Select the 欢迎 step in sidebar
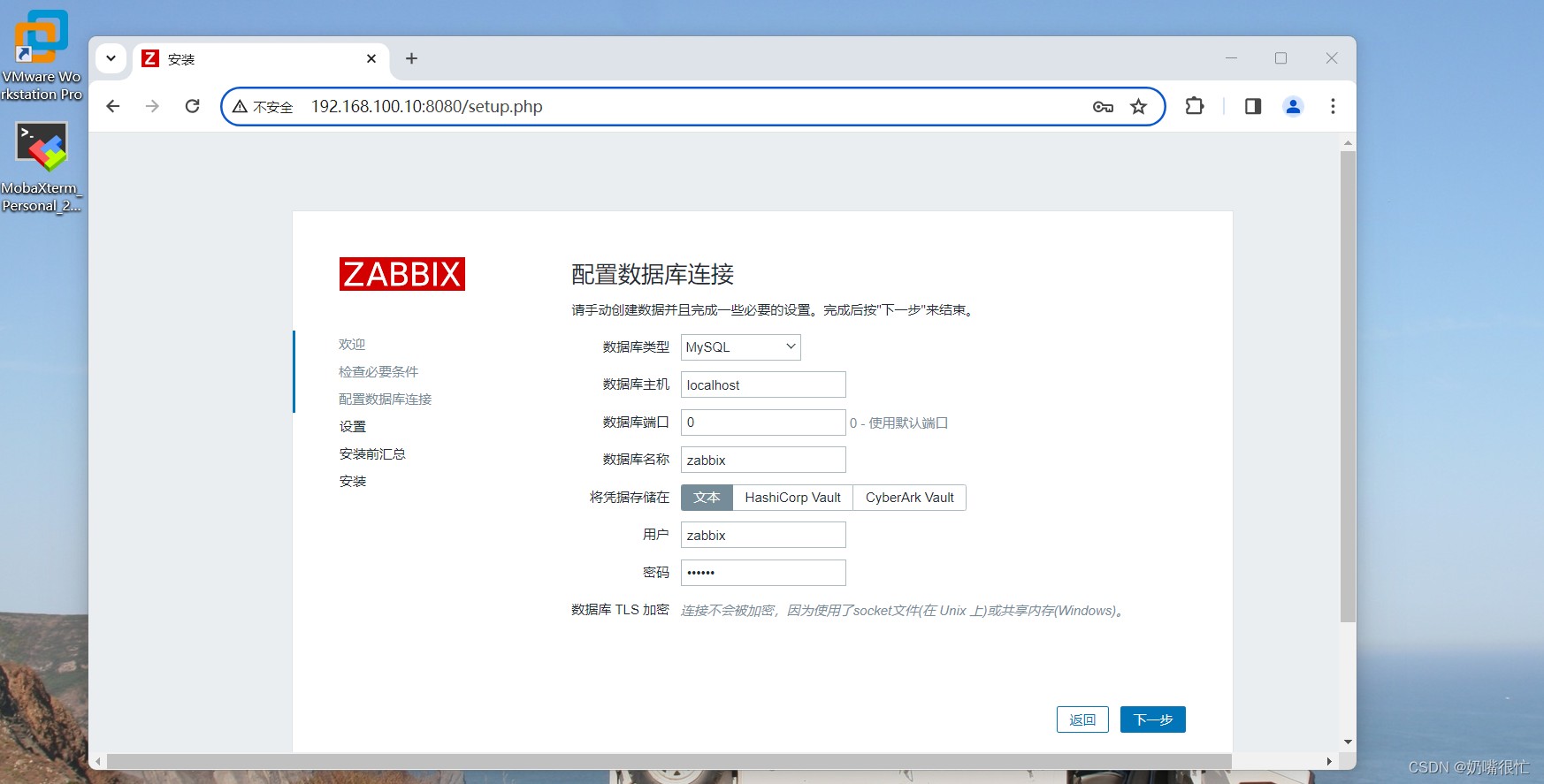The image size is (1544, 784). point(352,345)
